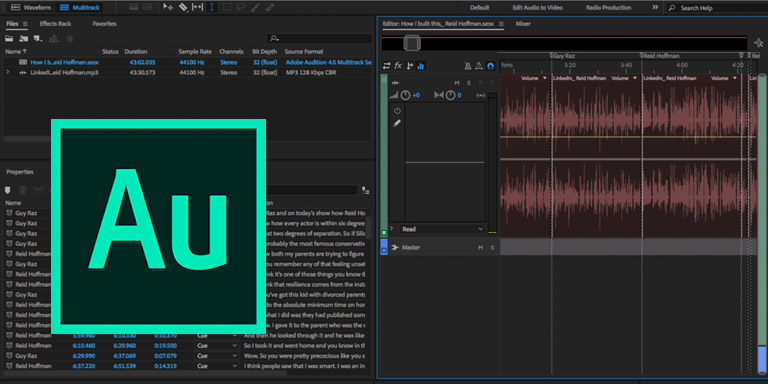Show the Inputs/Outputs track controls
Image resolution: width=768 pixels, height=384 pixels.
click(387, 66)
